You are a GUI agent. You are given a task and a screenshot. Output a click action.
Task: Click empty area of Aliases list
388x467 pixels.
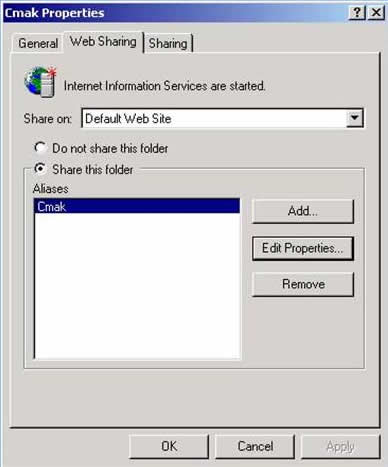[137, 286]
